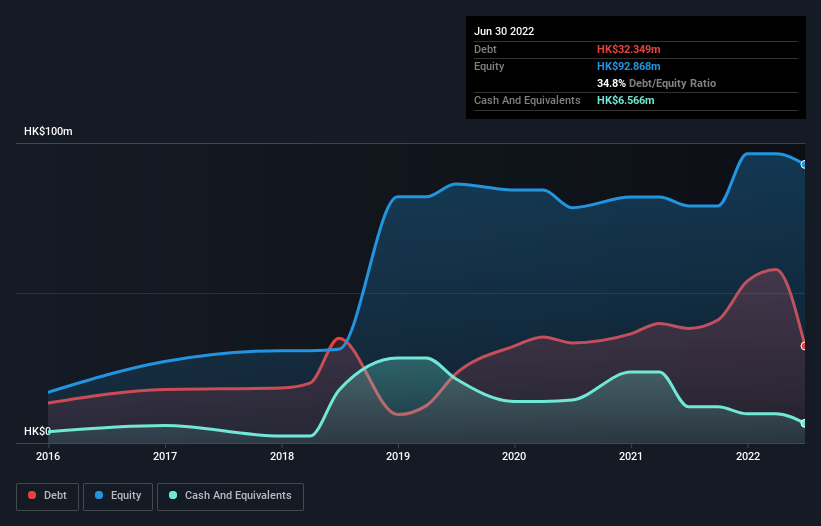The width and height of the screenshot is (821, 526).
Task: Click the teal Cash And Equivalents legend dot
Action: tap(173, 495)
